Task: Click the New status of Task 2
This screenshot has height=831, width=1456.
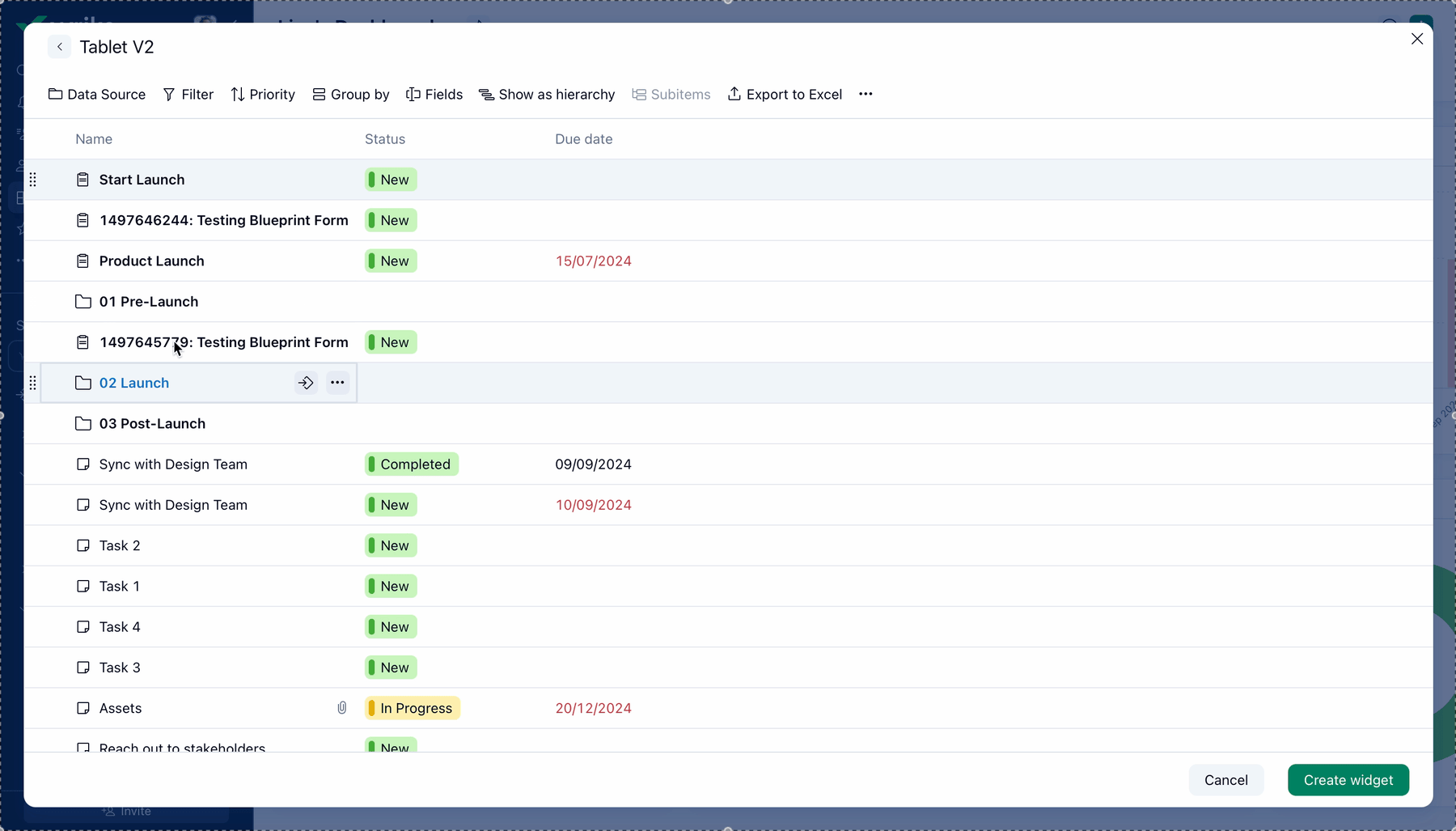Action: [x=391, y=545]
